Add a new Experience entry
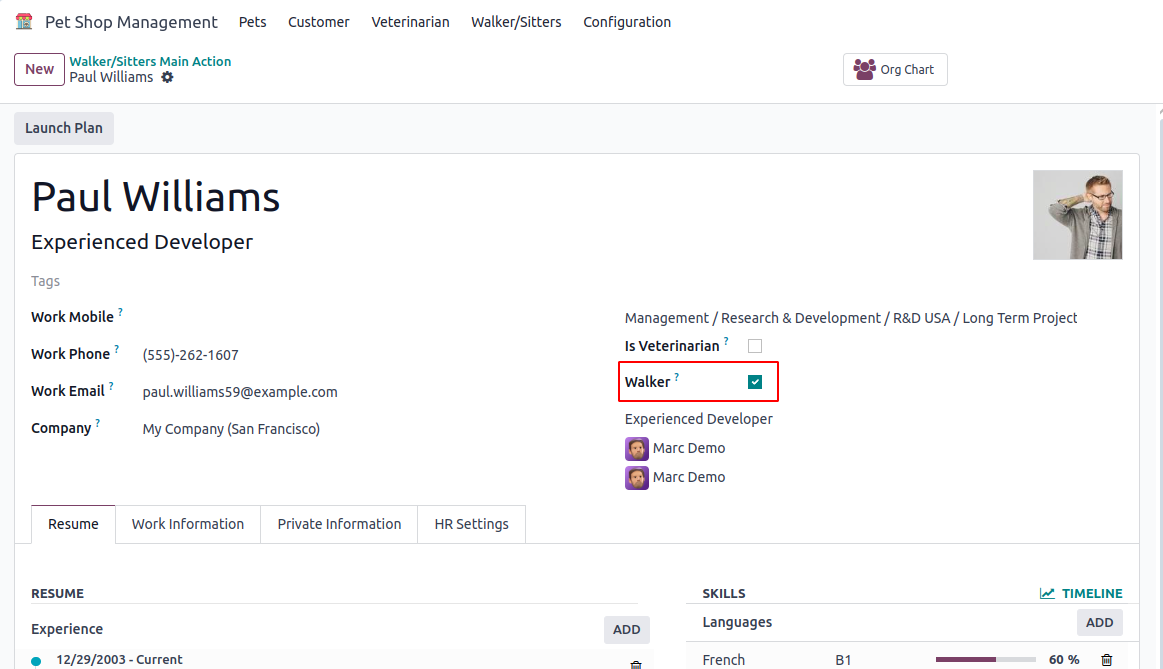 pos(627,630)
